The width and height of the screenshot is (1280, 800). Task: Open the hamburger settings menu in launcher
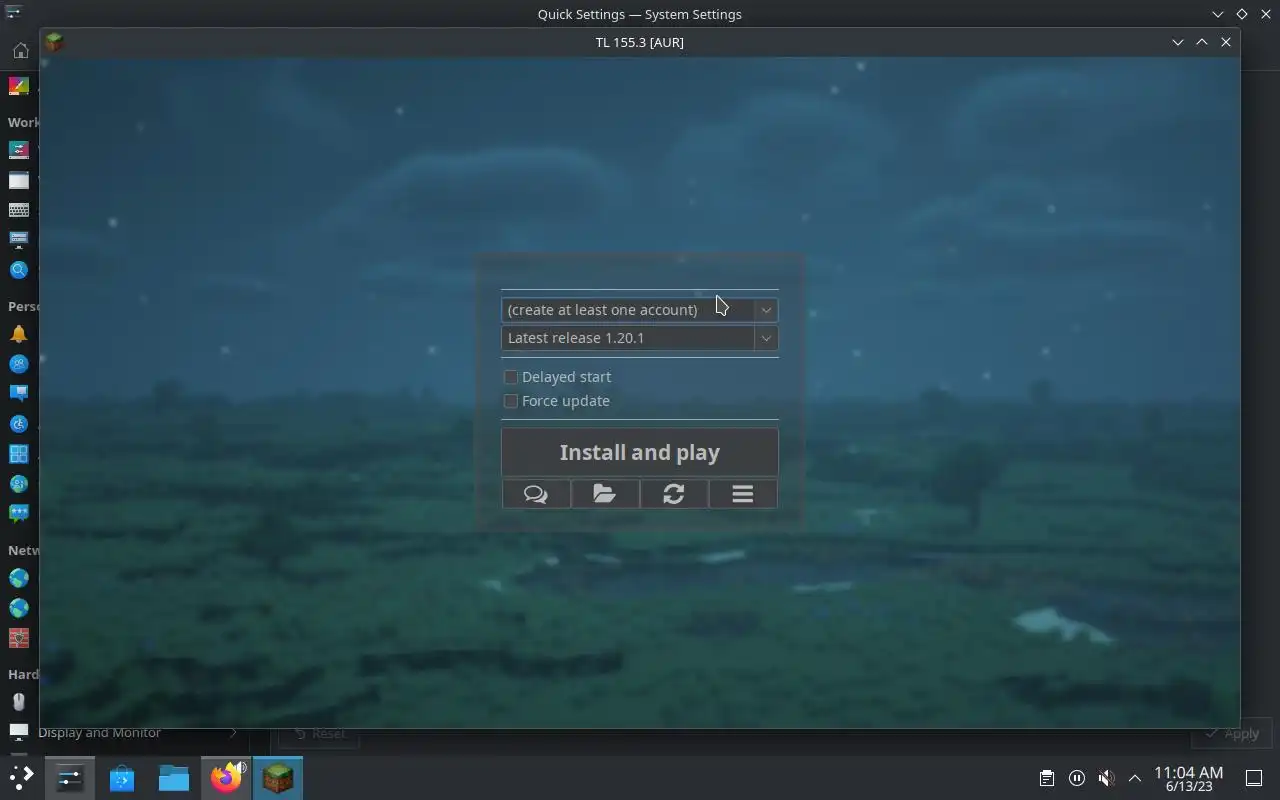click(743, 494)
